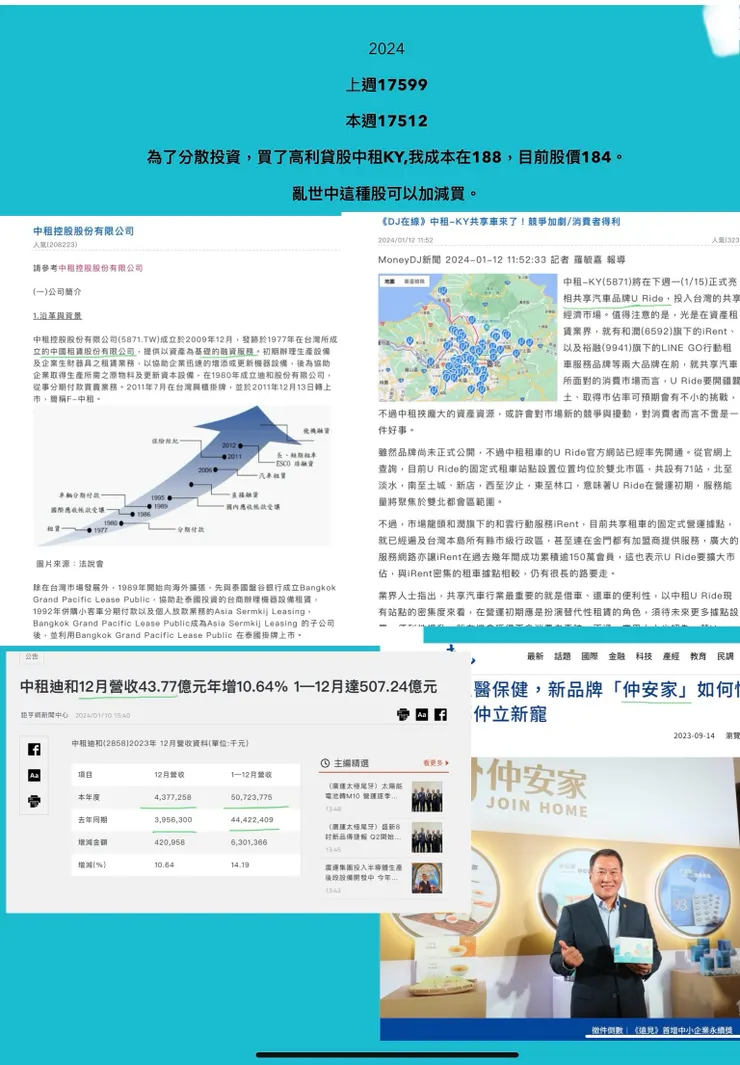
Task: Click the 仲安家 JOIN HOME event photo
Action: (560, 890)
